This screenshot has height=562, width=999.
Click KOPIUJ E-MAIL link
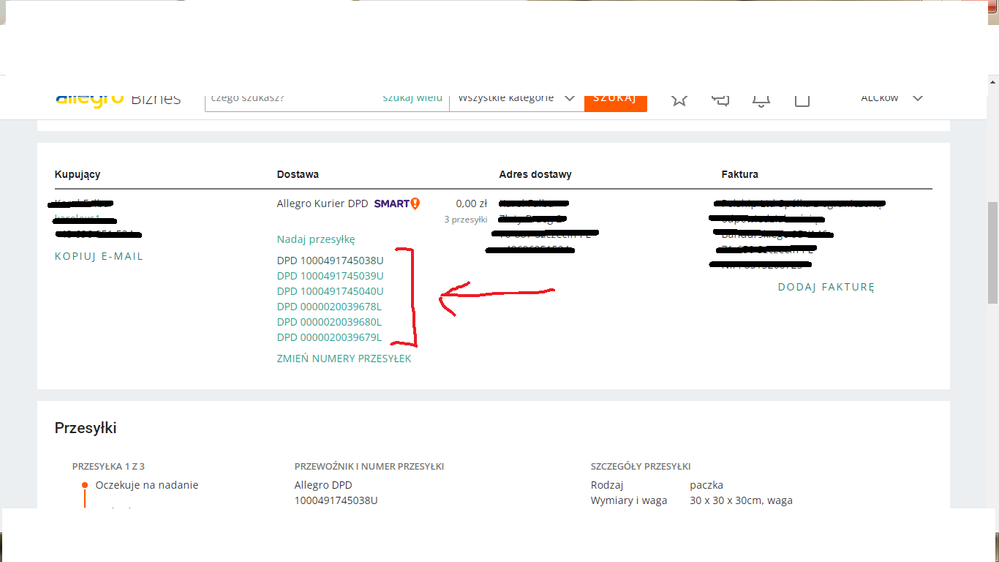pos(99,256)
